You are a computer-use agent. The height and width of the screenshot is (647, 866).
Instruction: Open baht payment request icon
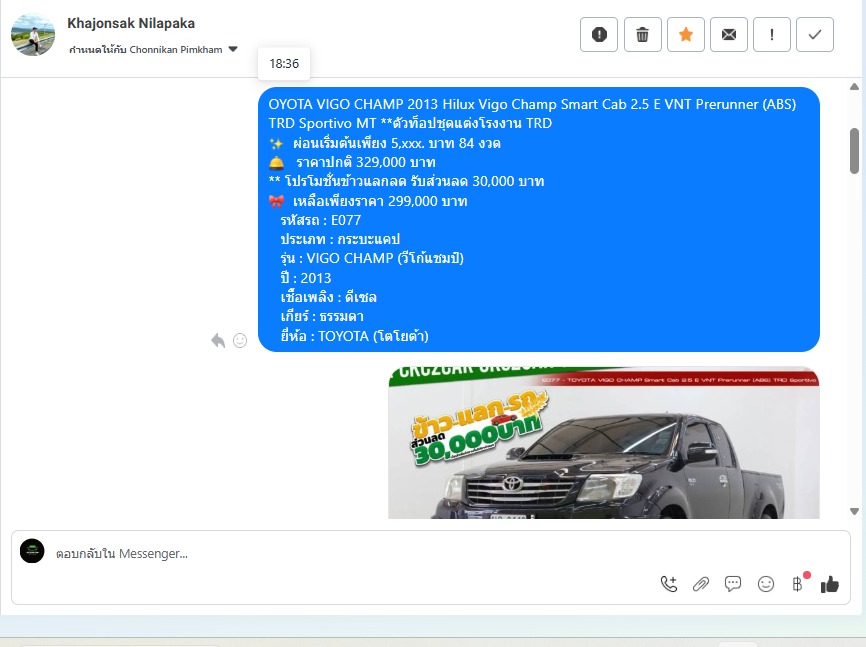798,583
